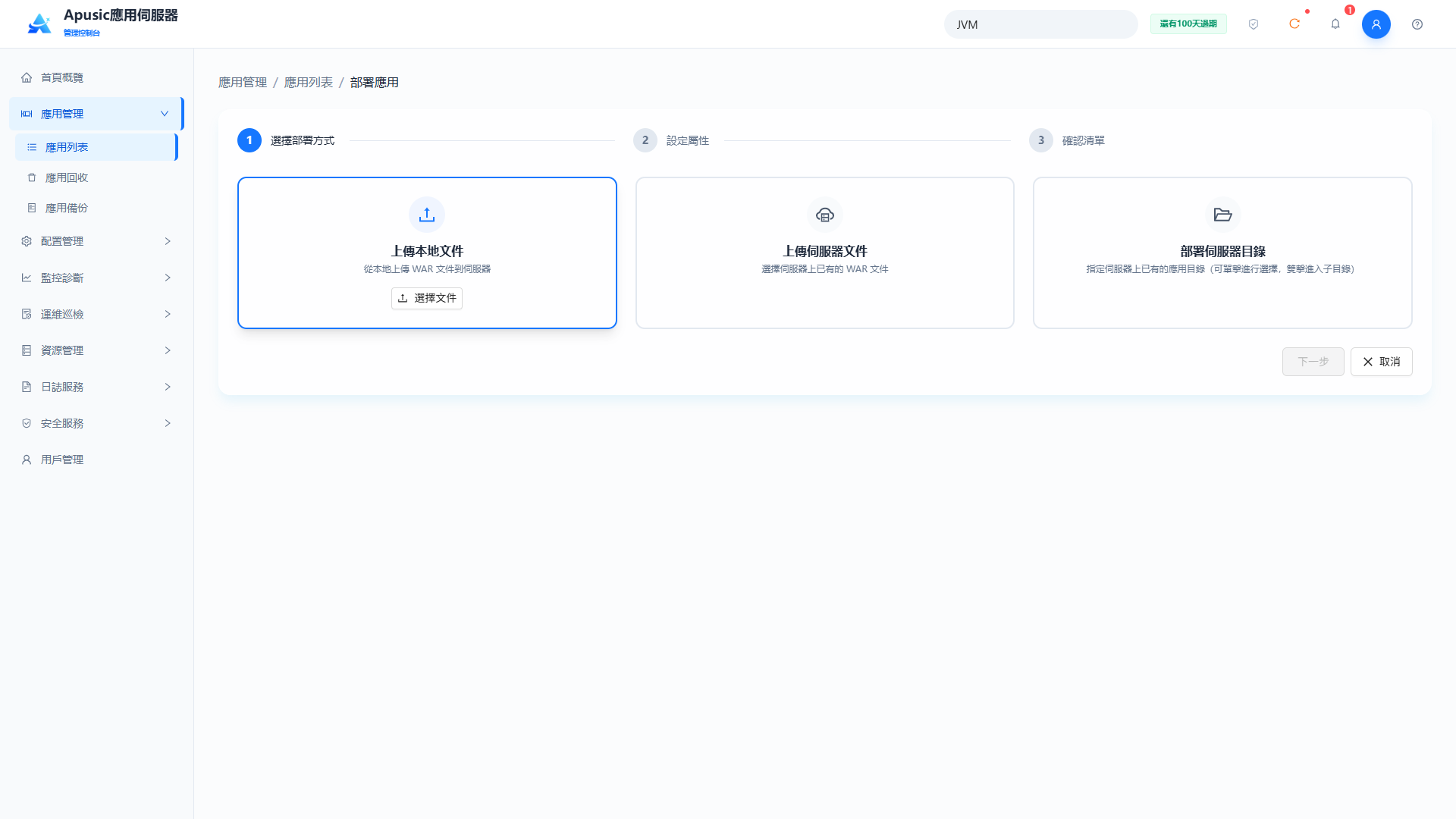Select the 上傳伺服器文件 deployment card
This screenshot has height=819, width=1456.
(825, 253)
